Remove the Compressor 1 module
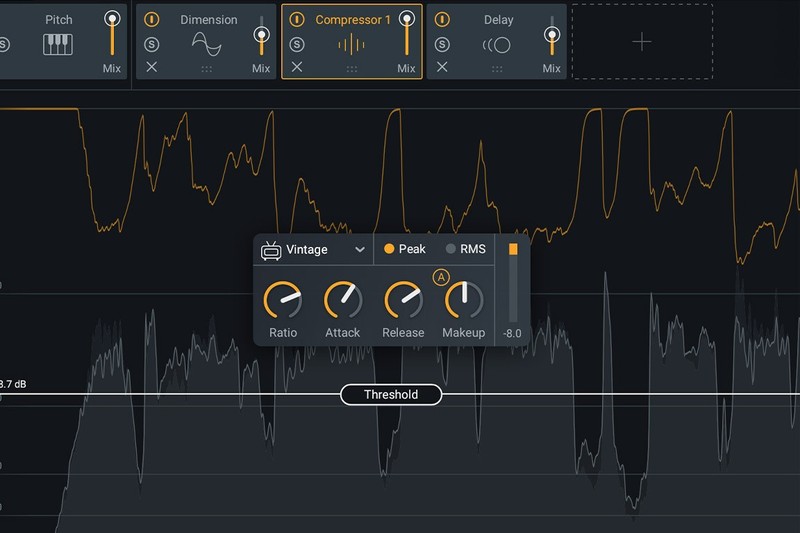This screenshot has height=533, width=800. [296, 67]
